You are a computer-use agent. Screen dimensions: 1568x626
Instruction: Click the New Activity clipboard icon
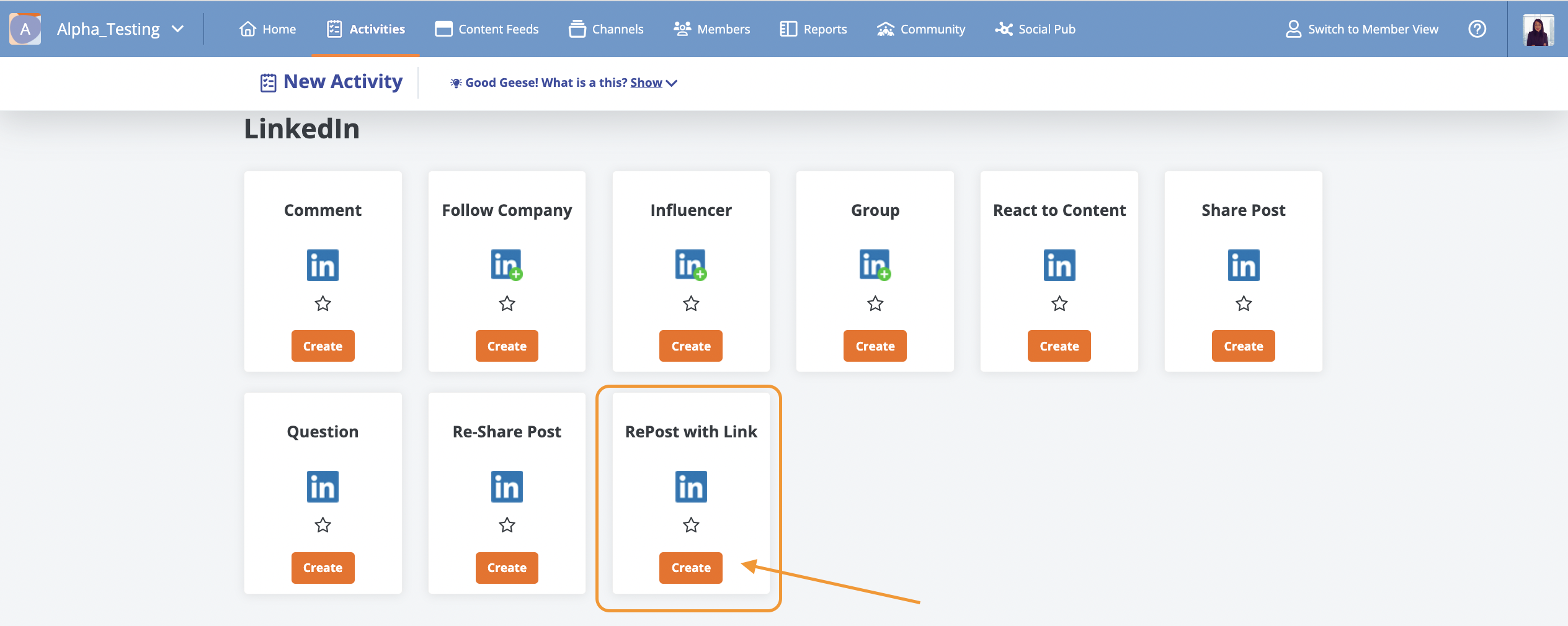point(268,83)
